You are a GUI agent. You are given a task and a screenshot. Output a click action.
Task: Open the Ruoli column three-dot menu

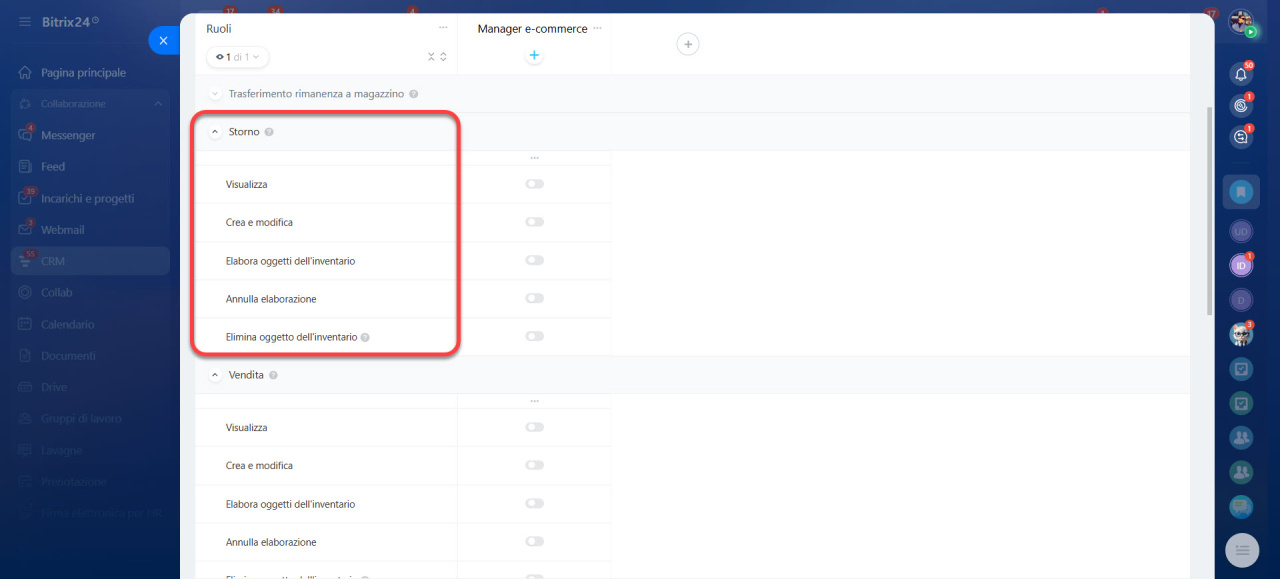pyautogui.click(x=443, y=28)
